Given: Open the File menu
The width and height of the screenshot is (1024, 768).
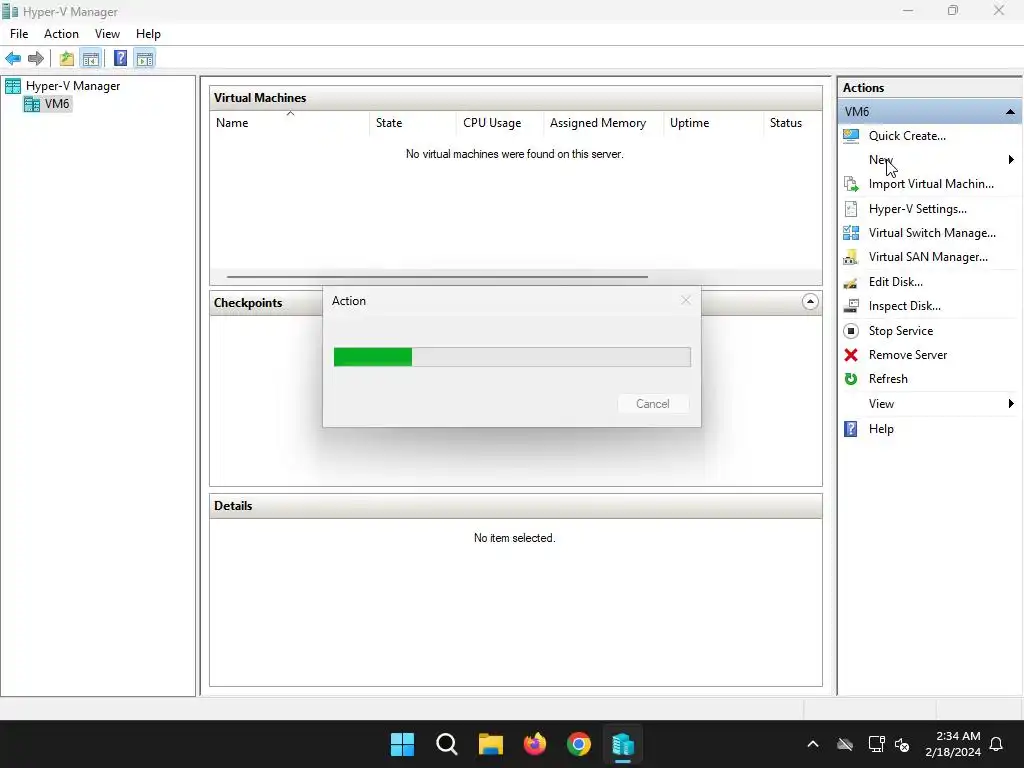Looking at the screenshot, I should coord(19,34).
